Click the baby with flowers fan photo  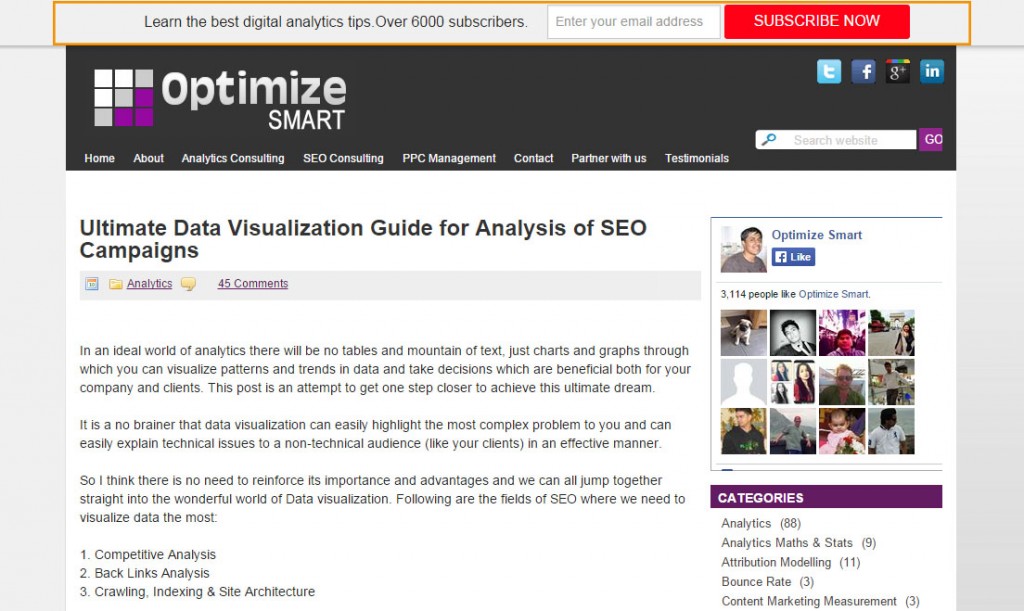[x=842, y=431]
